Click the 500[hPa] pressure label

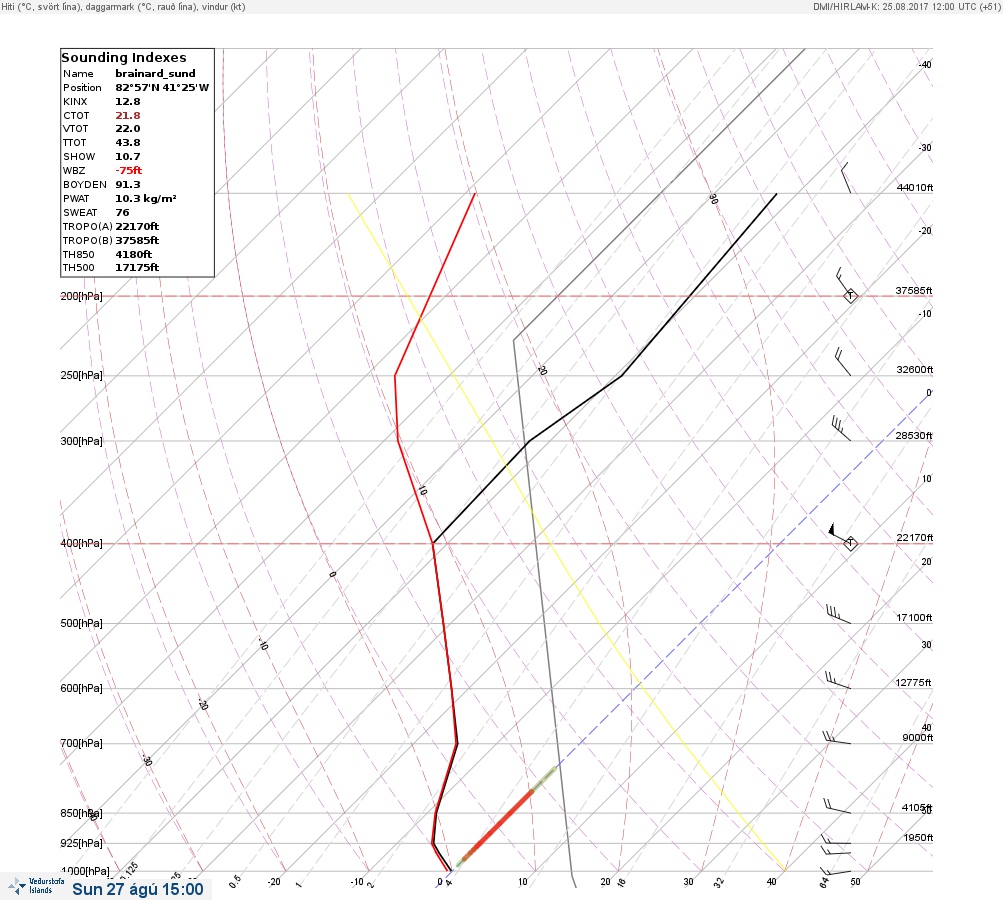tap(81, 623)
